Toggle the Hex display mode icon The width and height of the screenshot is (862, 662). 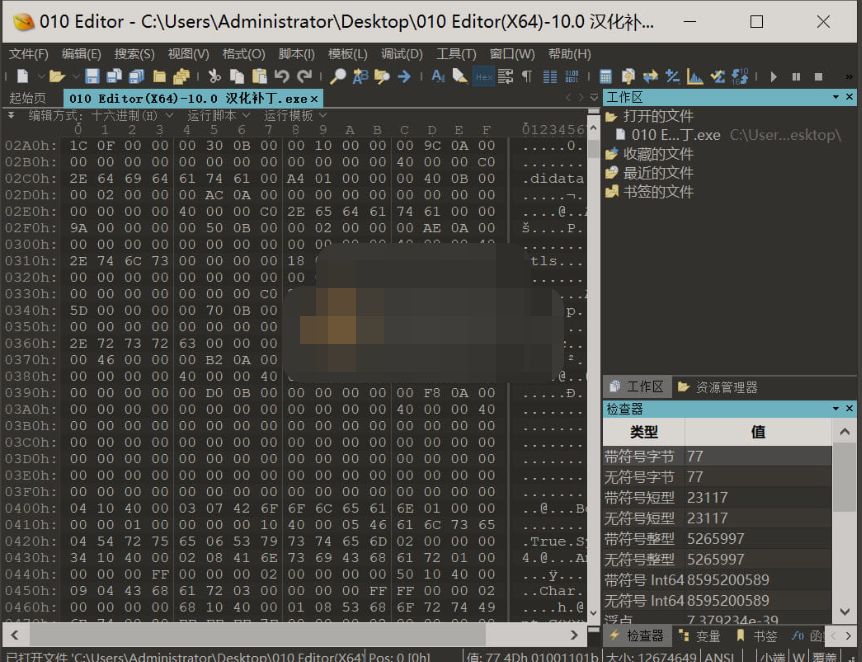[x=486, y=75]
